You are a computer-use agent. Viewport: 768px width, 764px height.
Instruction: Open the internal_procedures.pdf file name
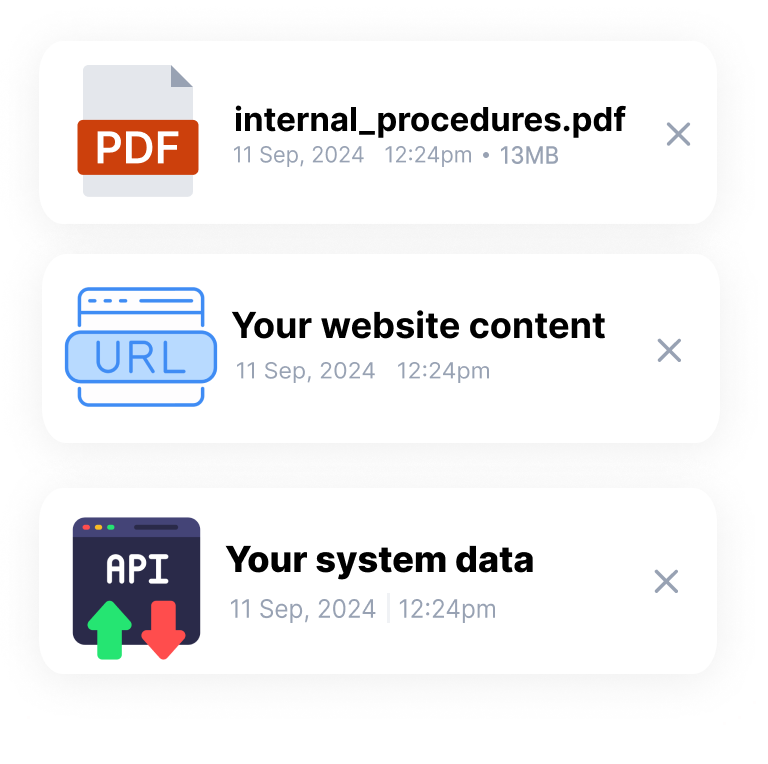[429, 120]
